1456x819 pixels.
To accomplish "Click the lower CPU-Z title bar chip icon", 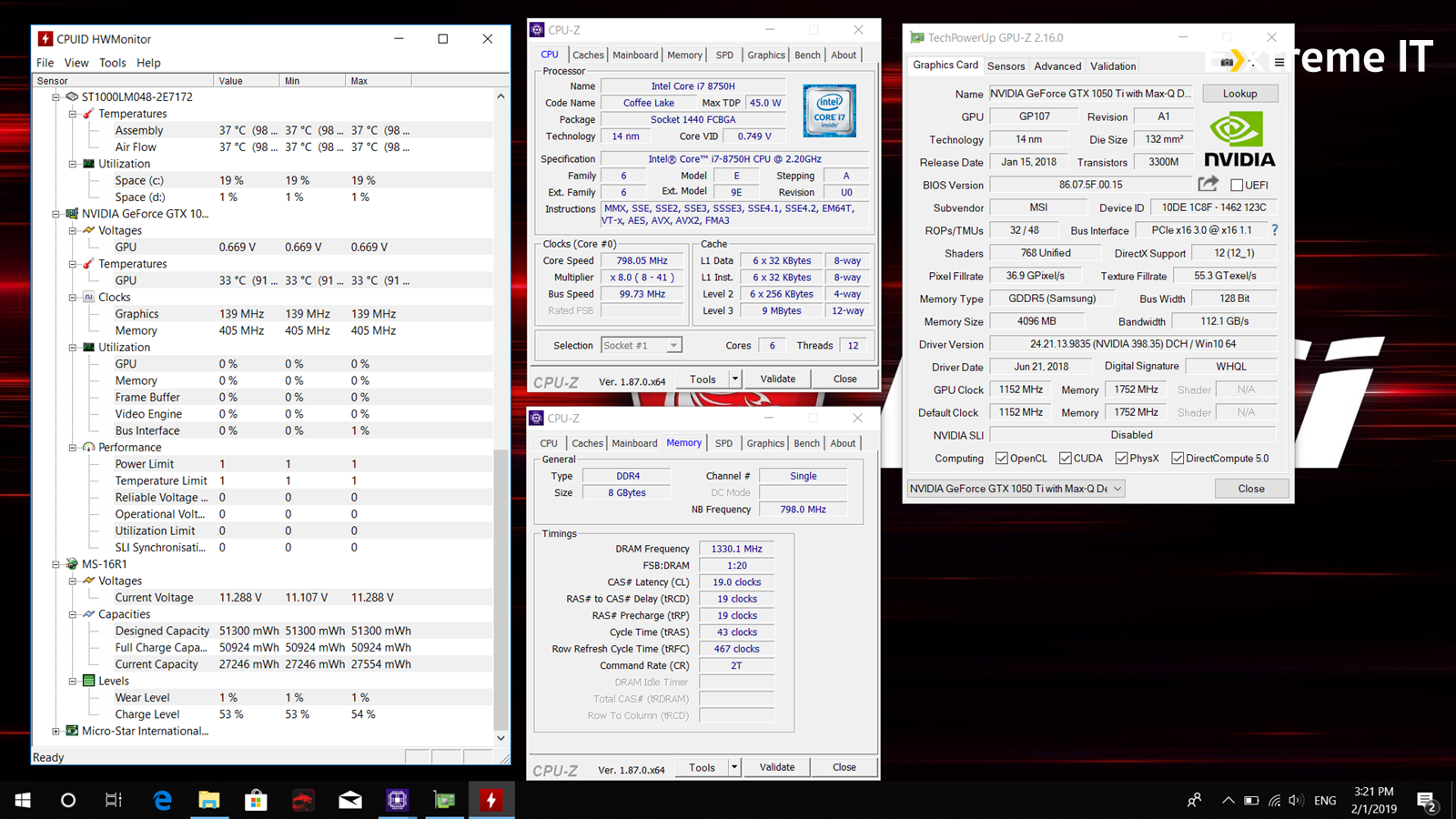I will pos(537,419).
